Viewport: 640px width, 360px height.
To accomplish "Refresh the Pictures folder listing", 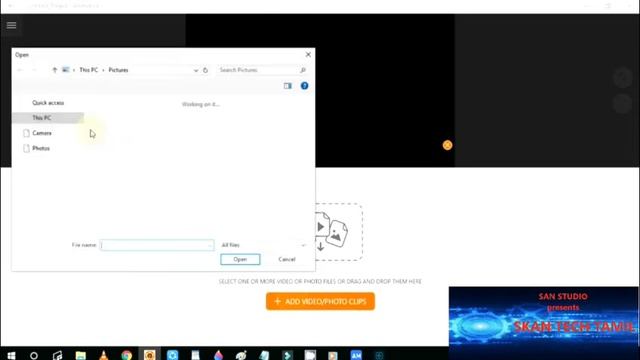I will point(205,70).
